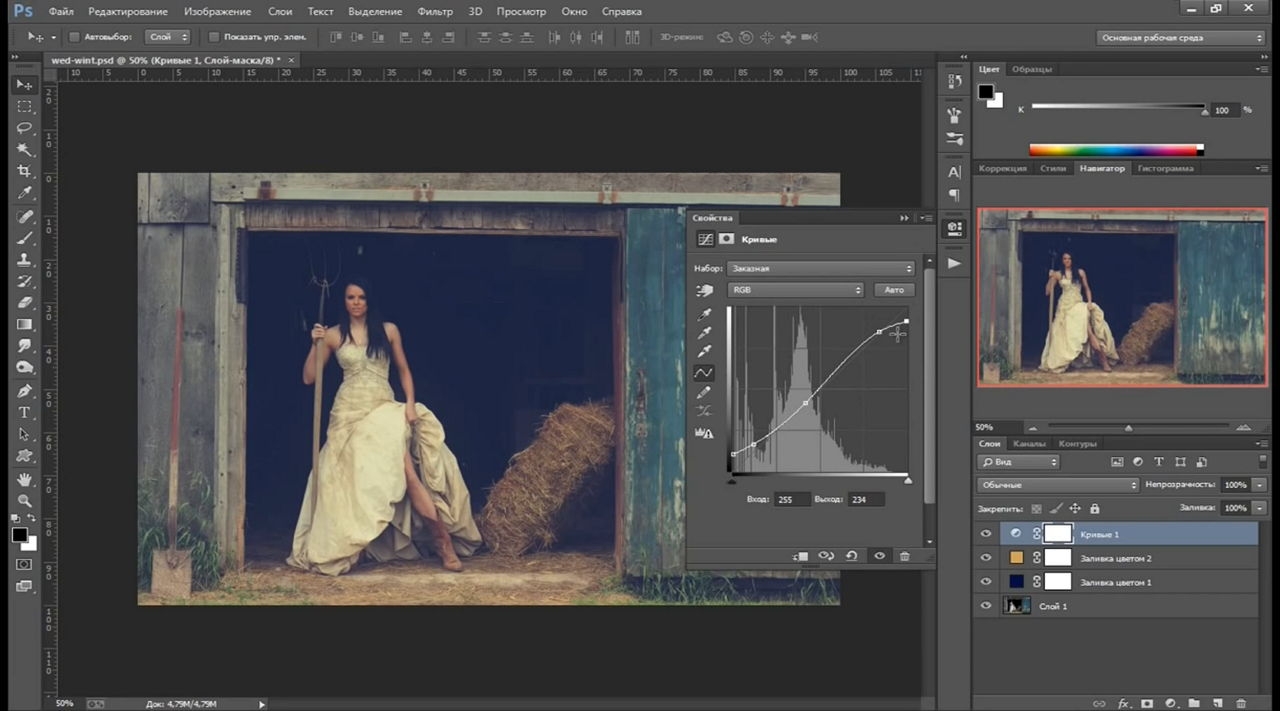Screen dimensions: 1280x711
Task: Click the foreground color swatch in toolbox
Action: 19,536
